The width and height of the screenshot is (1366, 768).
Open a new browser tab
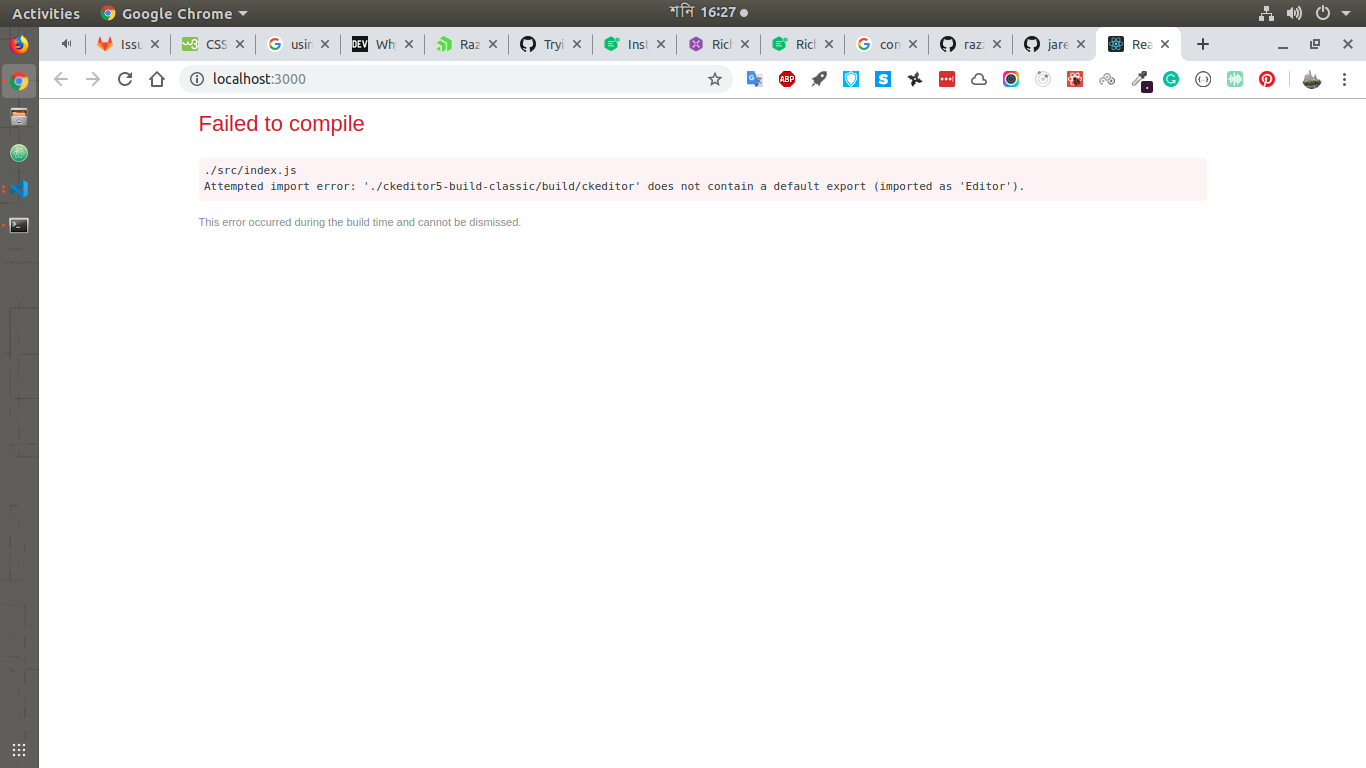point(1203,44)
